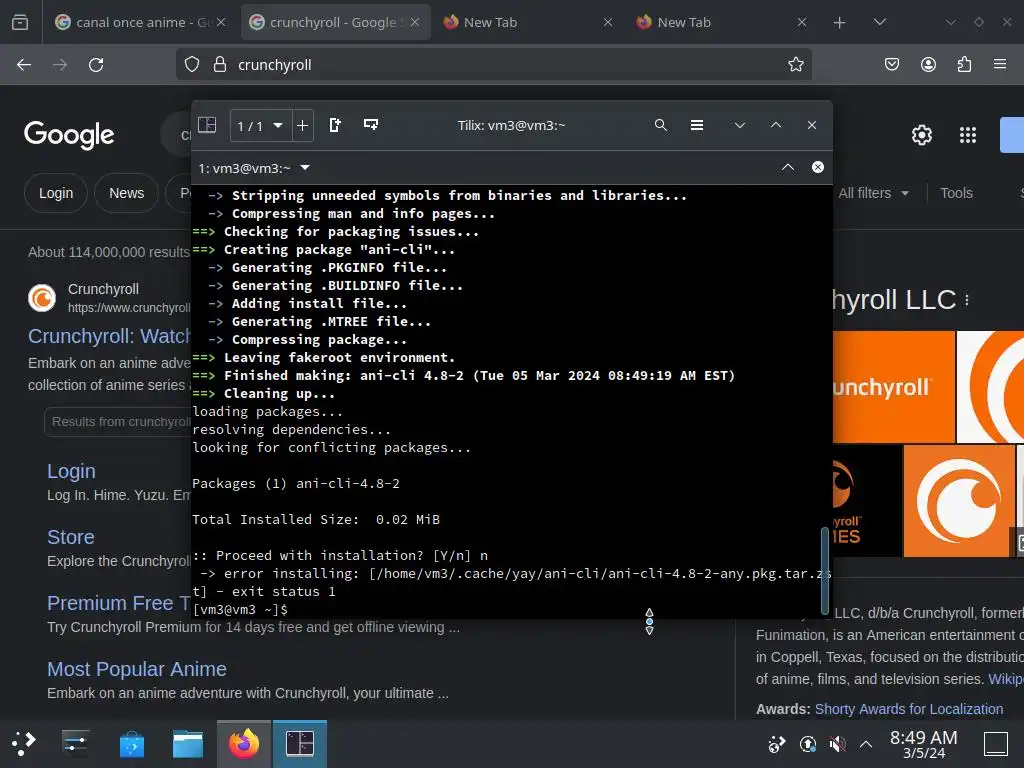Open the application launcher in taskbar
Screen dimensions: 1024x768
tap(24, 744)
